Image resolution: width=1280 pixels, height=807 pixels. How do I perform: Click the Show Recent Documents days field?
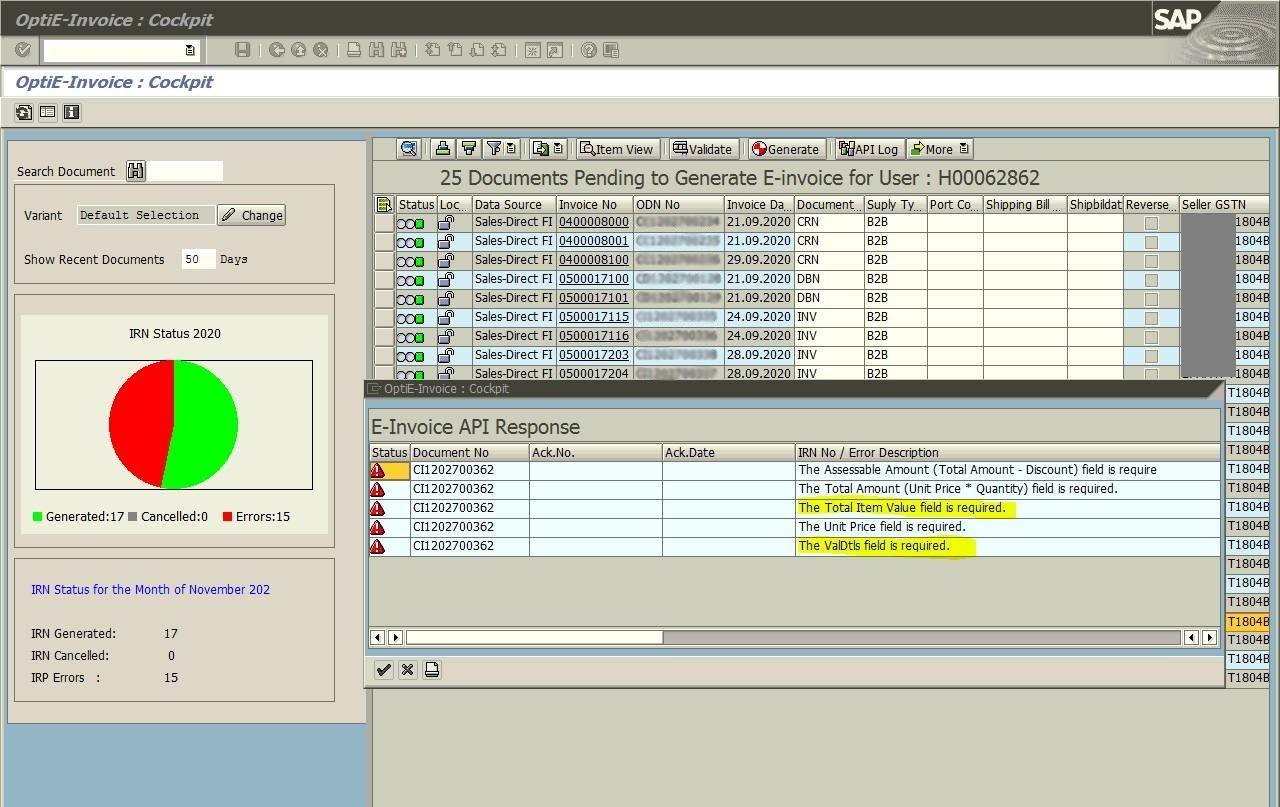[x=198, y=259]
